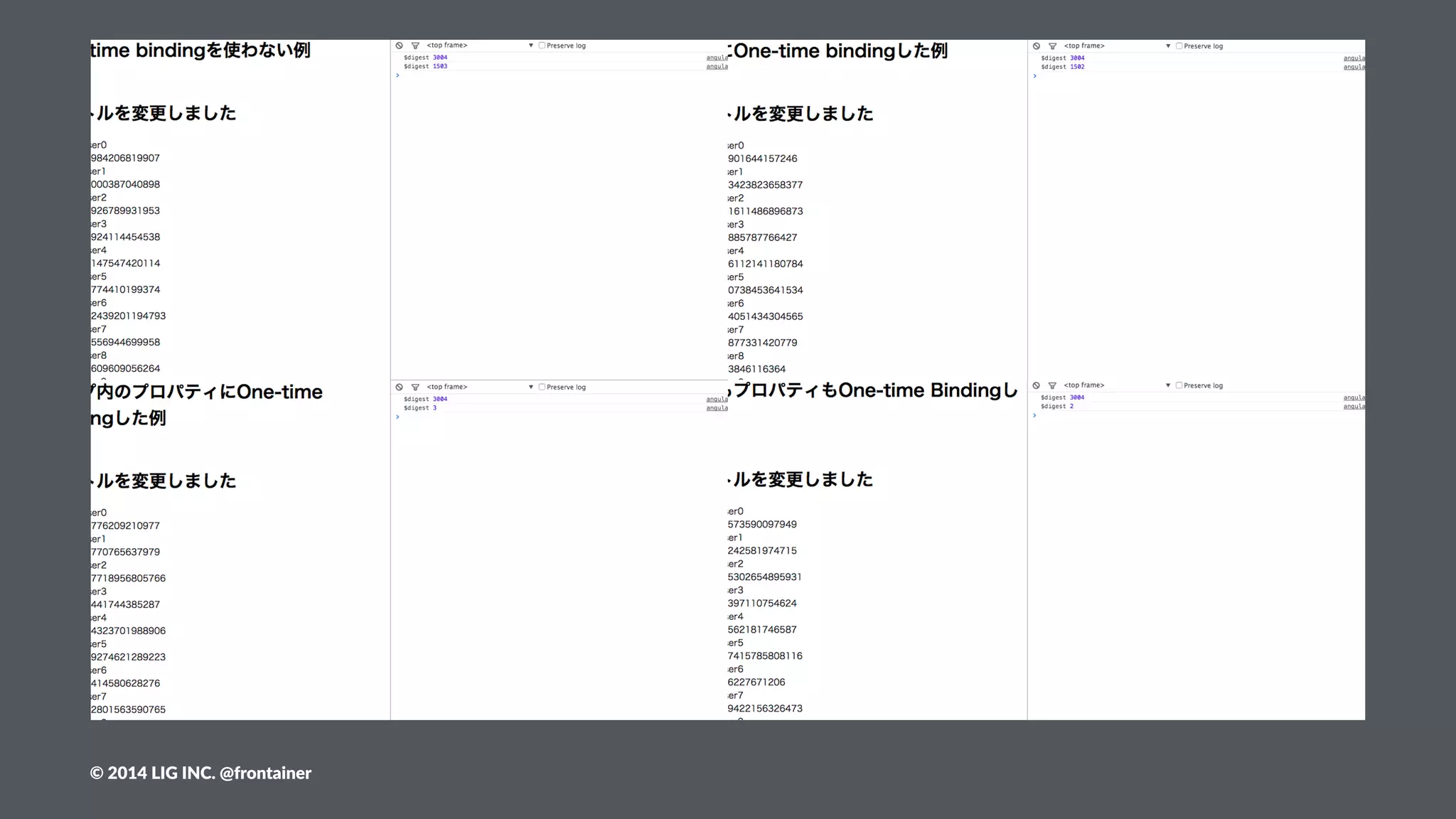Enable Preserve log in $digest 1503 console
The height and width of the screenshot is (819, 1456).
(x=542, y=45)
